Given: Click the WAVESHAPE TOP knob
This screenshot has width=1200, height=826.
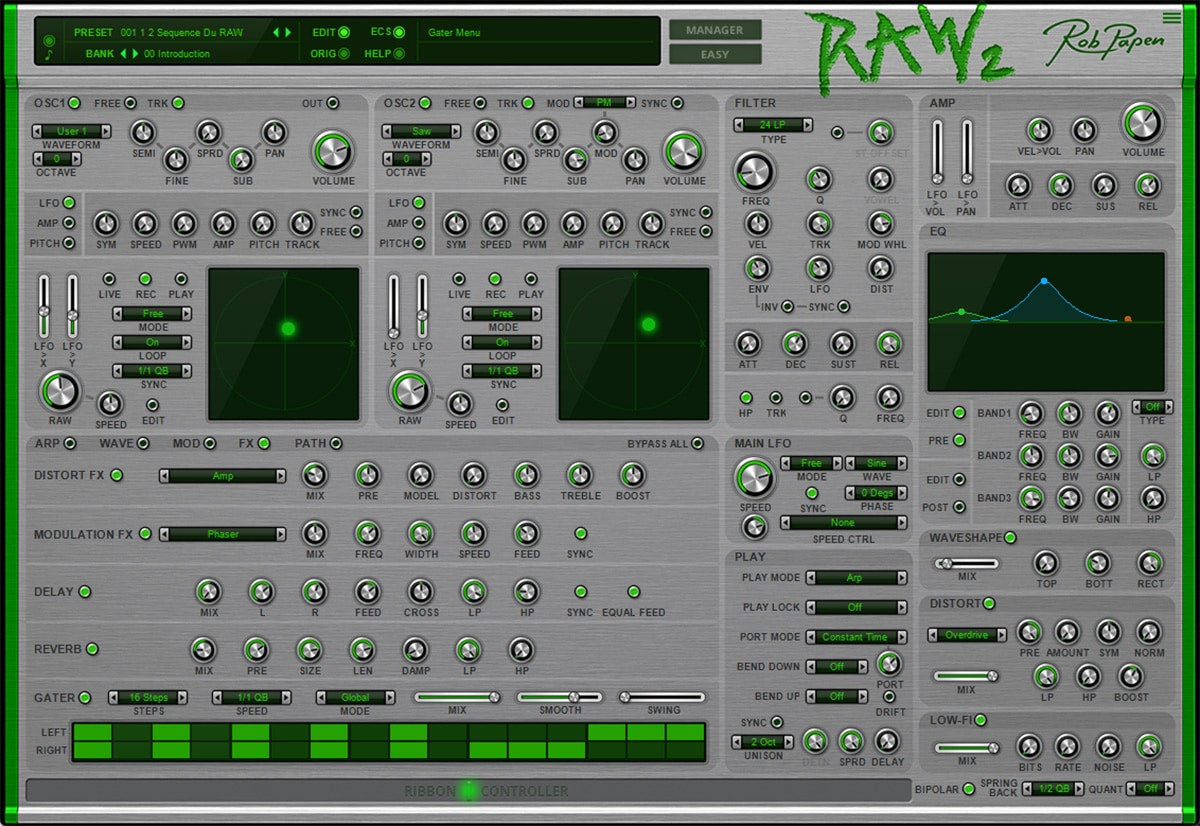Looking at the screenshot, I should 1046,563.
